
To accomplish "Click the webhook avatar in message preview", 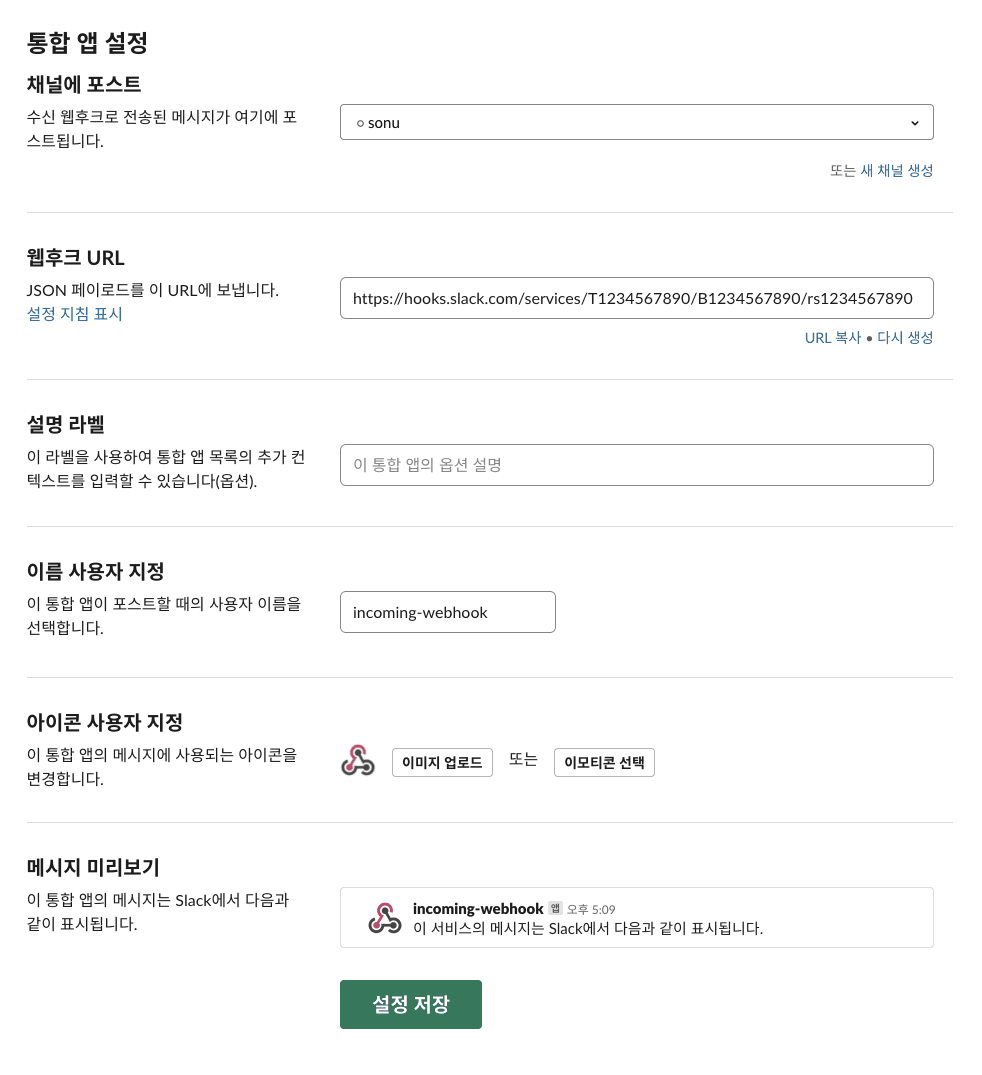I will 384,918.
